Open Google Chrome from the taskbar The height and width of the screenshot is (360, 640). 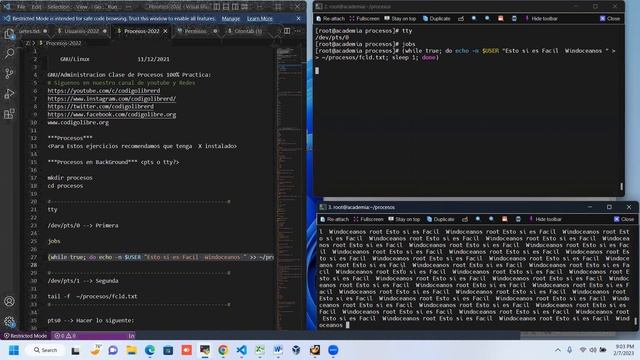pos(223,350)
